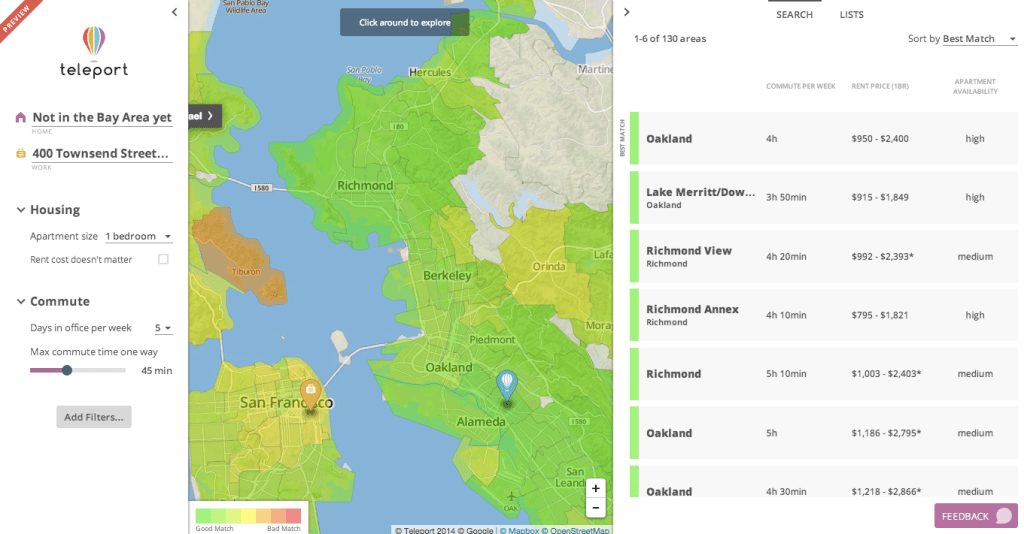Select the Richmond Annex result row
The height and width of the screenshot is (534, 1024).
[824, 315]
